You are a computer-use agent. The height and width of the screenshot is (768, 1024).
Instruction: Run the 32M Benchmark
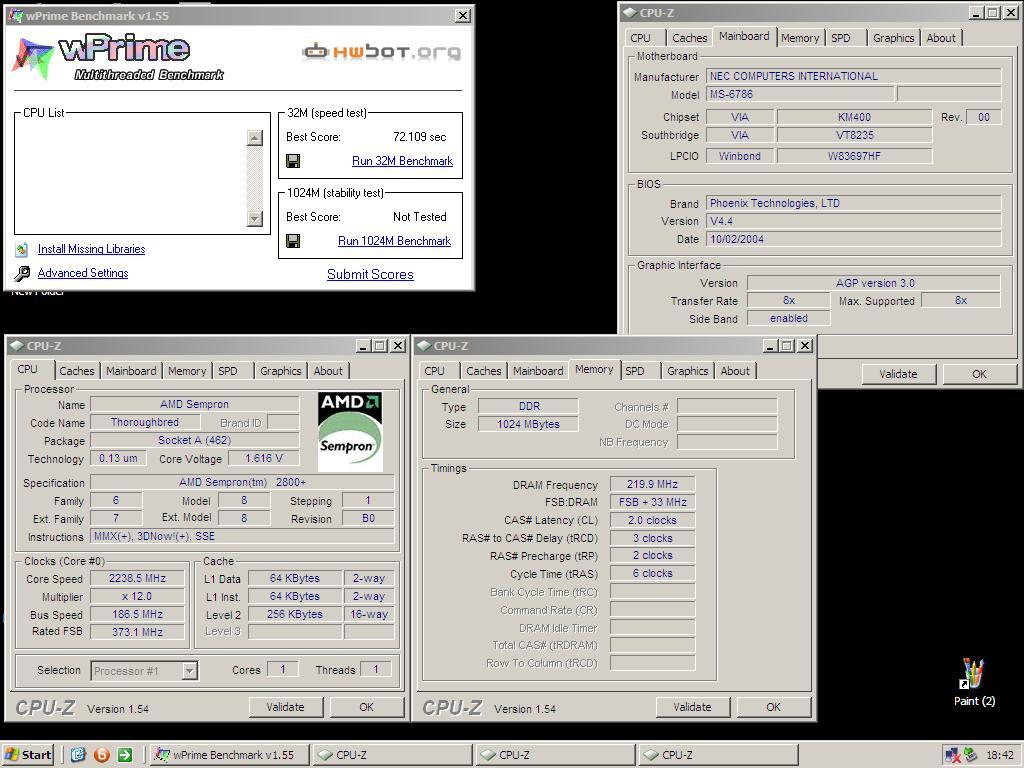tap(402, 161)
